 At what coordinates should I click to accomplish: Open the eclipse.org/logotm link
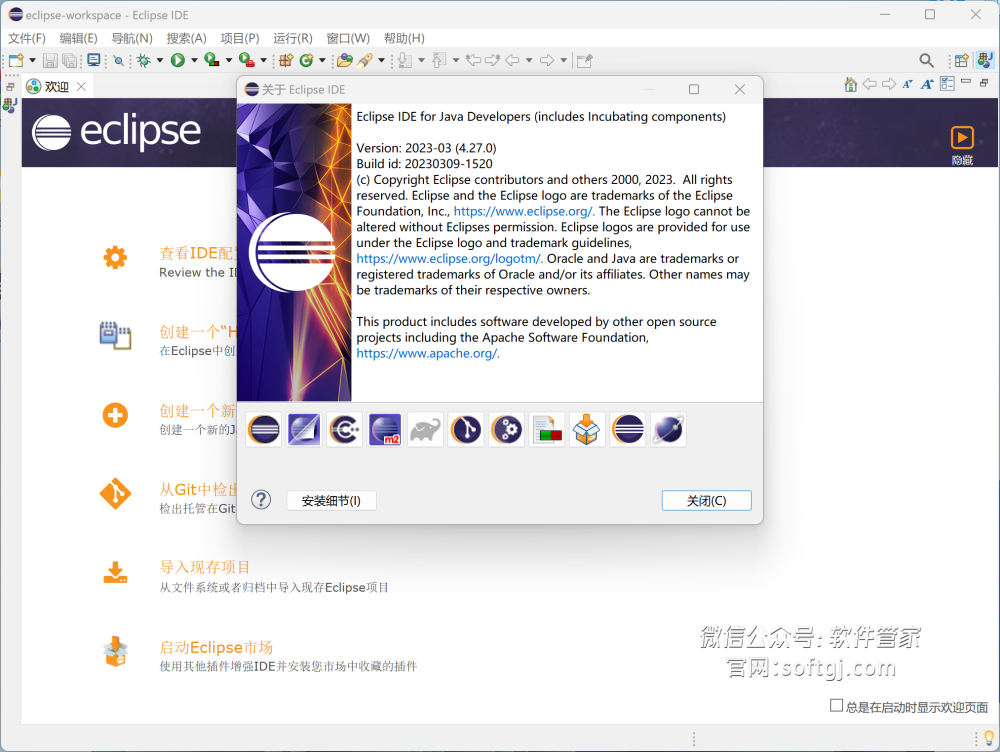(450, 258)
